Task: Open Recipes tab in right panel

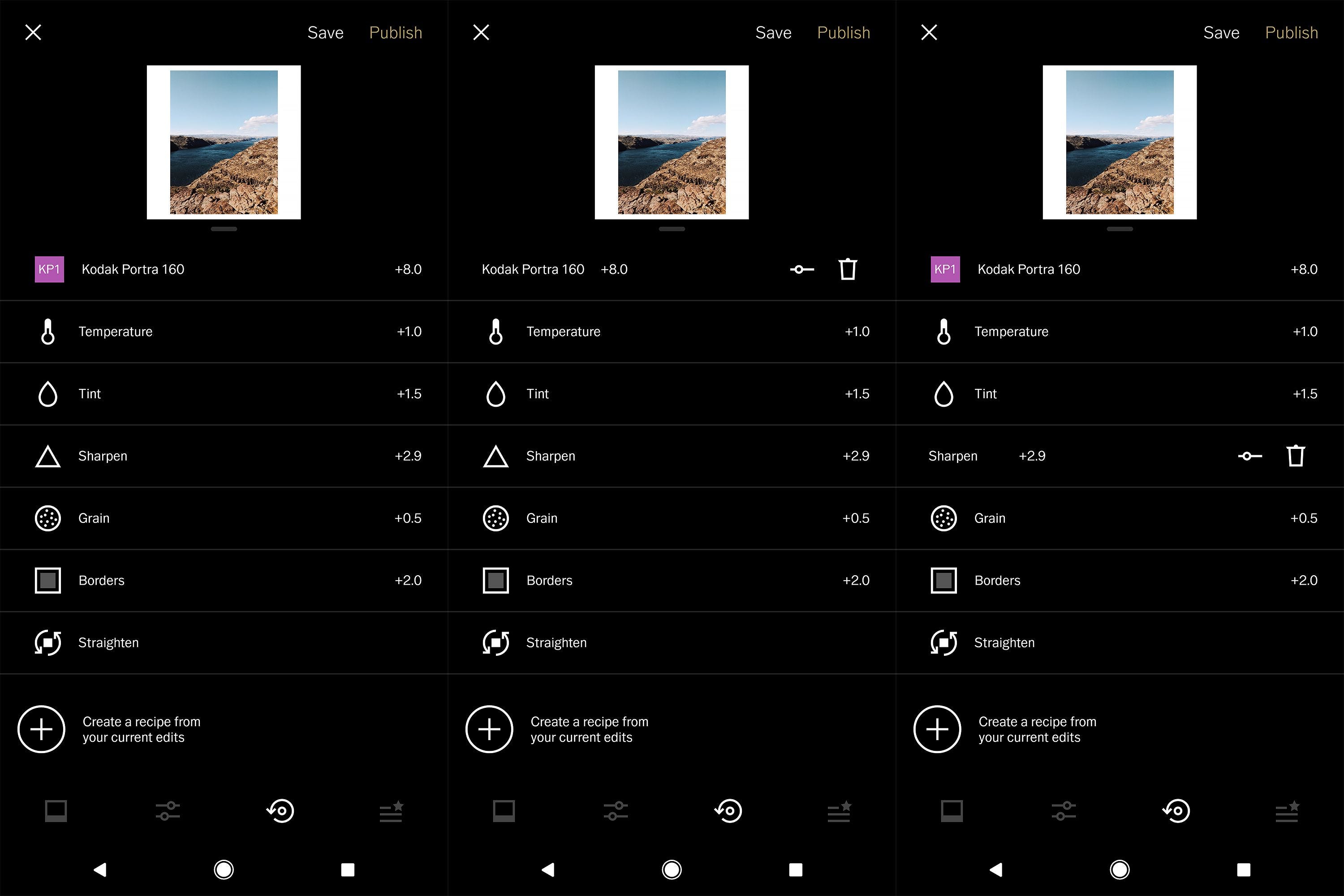Action: [1288, 811]
